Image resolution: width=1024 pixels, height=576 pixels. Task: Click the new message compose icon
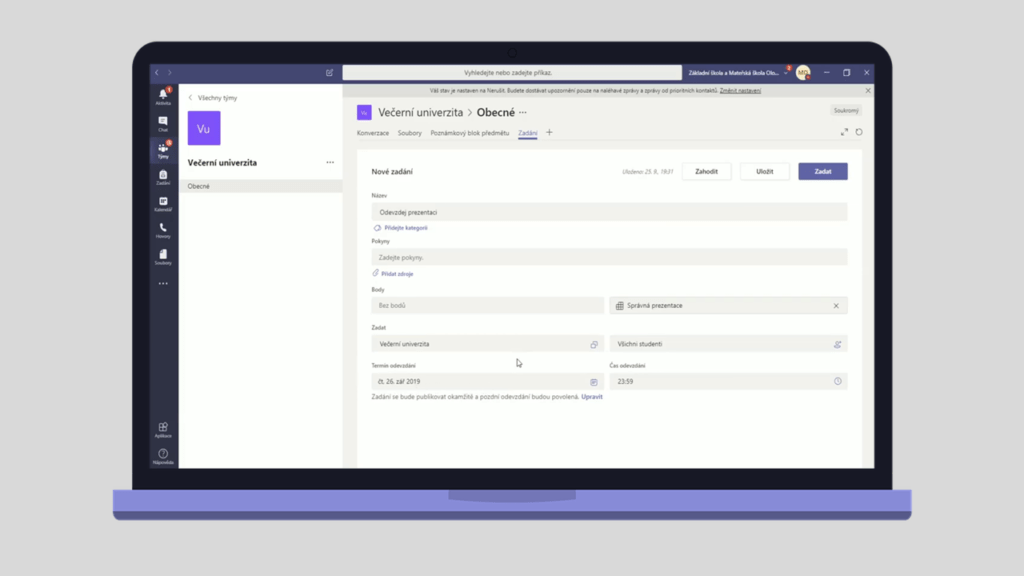click(330, 73)
